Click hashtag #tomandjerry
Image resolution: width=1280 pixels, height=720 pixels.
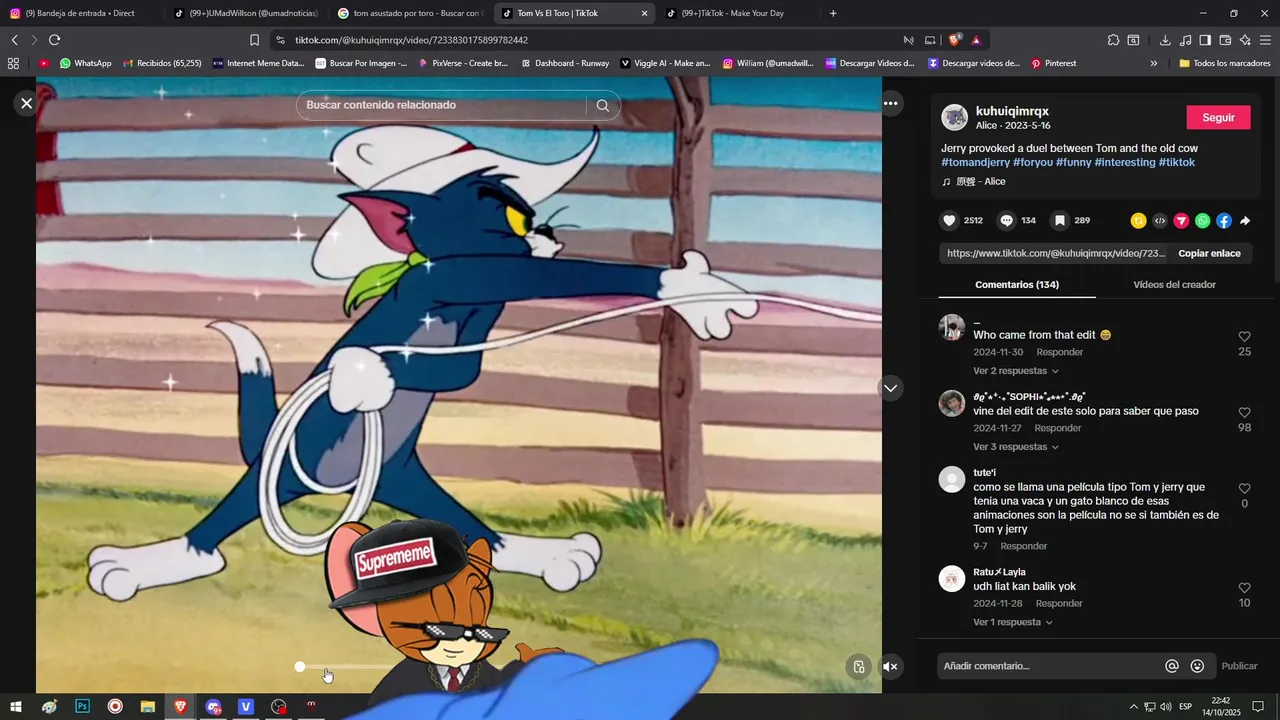point(975,162)
